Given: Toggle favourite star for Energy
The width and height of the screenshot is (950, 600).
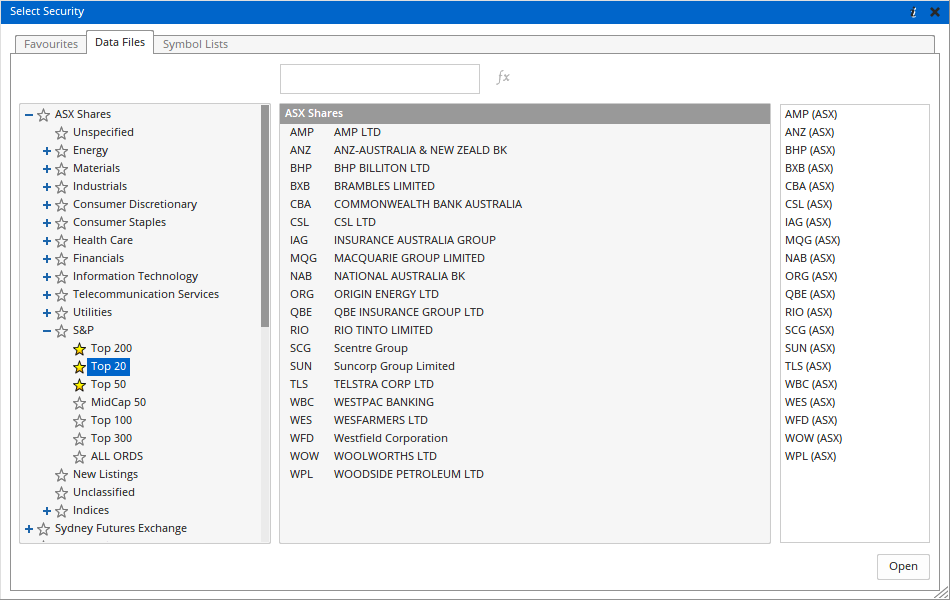Looking at the screenshot, I should coord(62,151).
